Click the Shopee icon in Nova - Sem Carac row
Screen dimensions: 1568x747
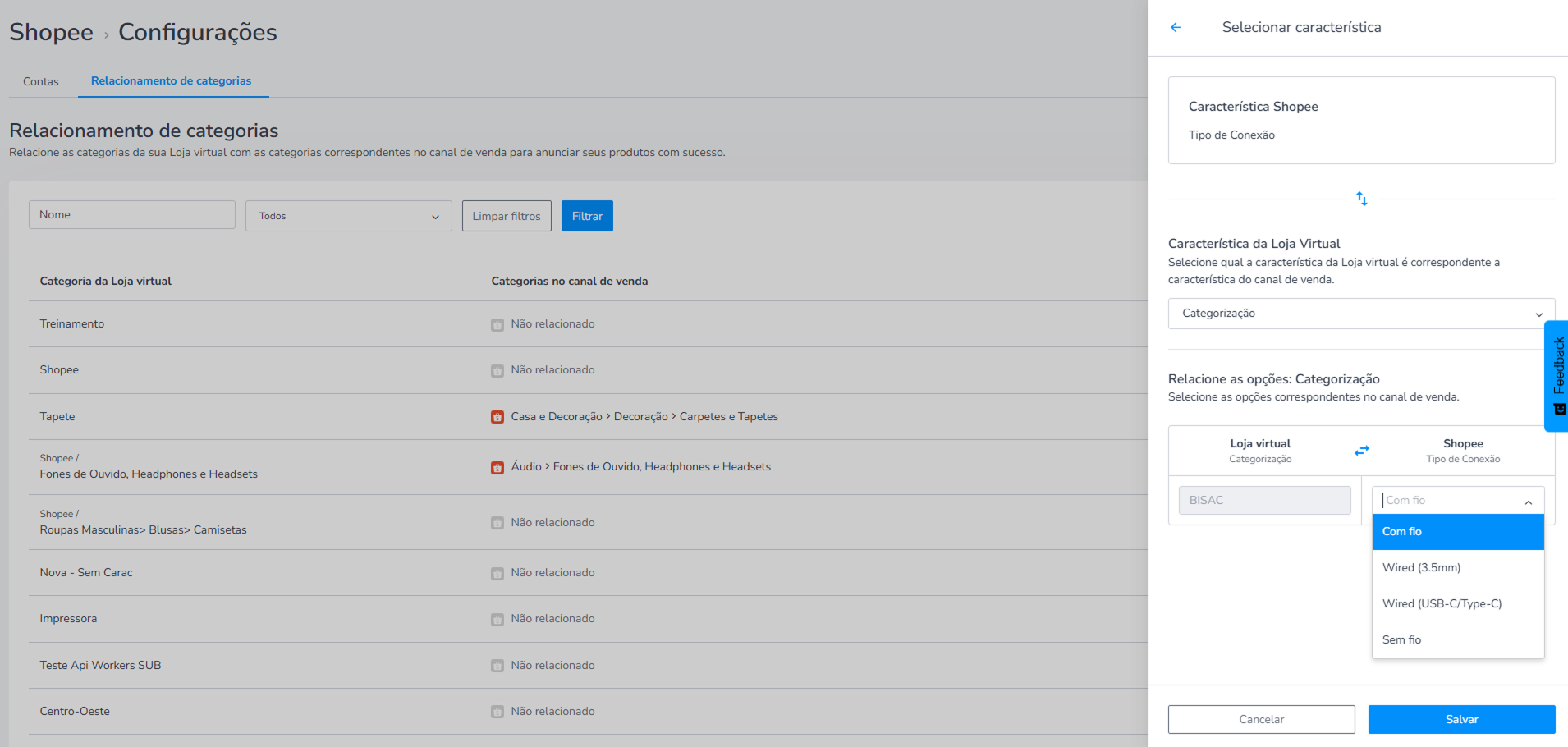(x=497, y=574)
